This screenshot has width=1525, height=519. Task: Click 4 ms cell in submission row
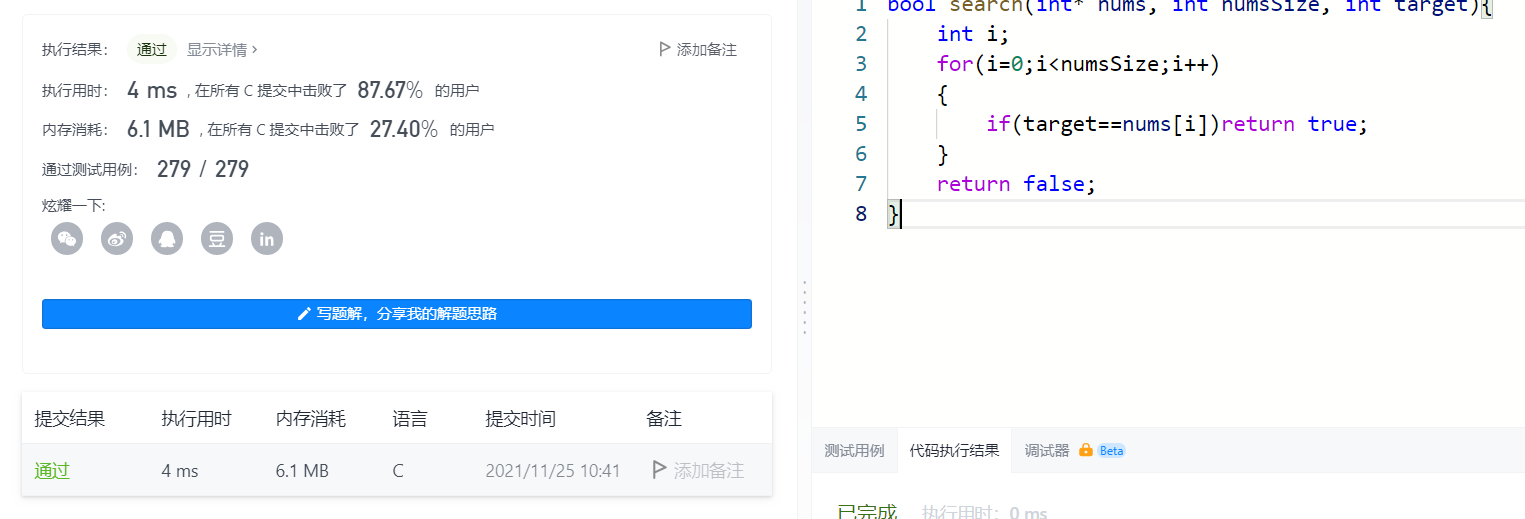point(180,471)
